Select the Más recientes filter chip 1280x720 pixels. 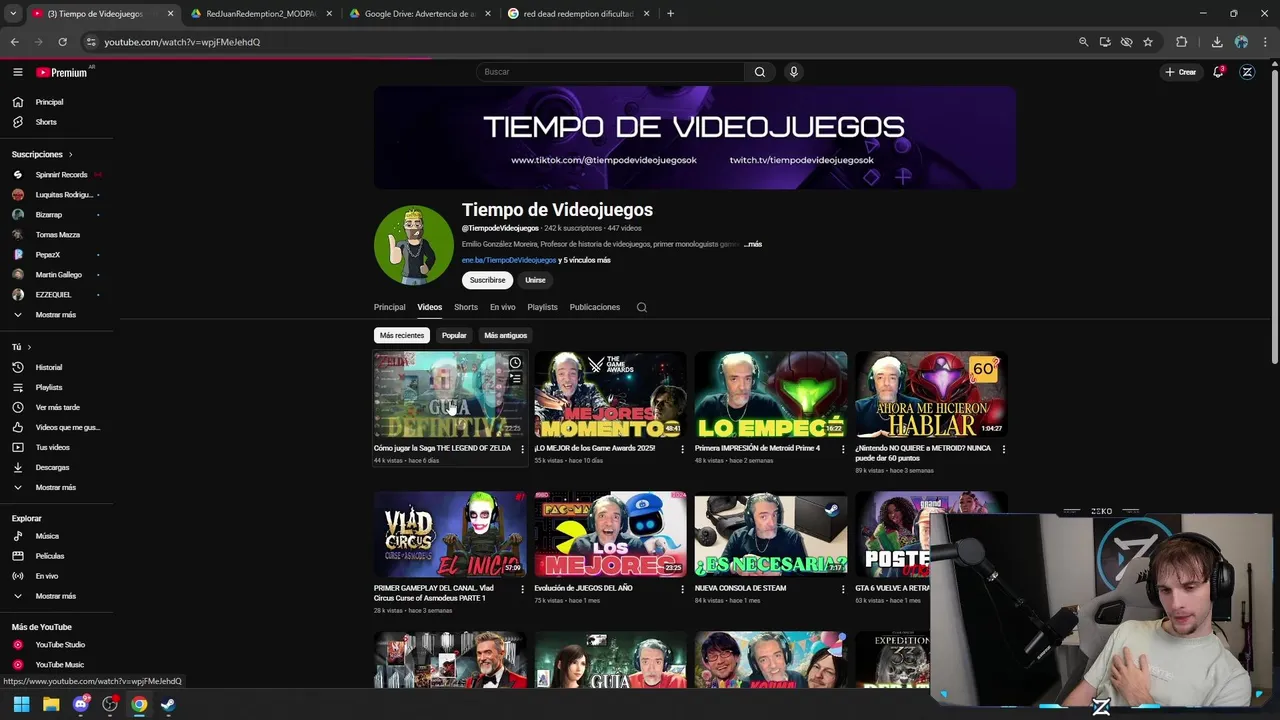(402, 335)
